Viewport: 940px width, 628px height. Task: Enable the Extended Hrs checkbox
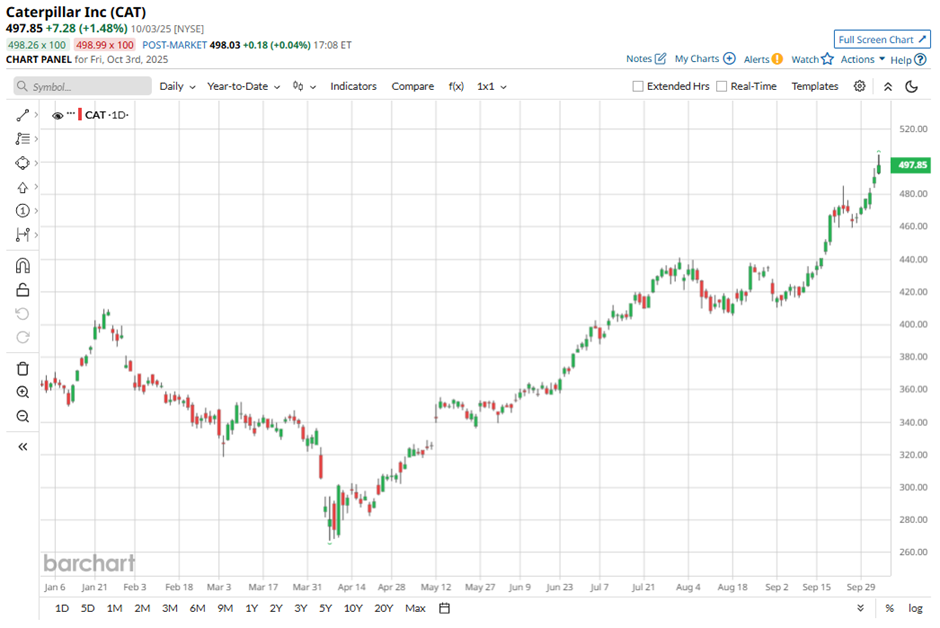pyautogui.click(x=638, y=86)
